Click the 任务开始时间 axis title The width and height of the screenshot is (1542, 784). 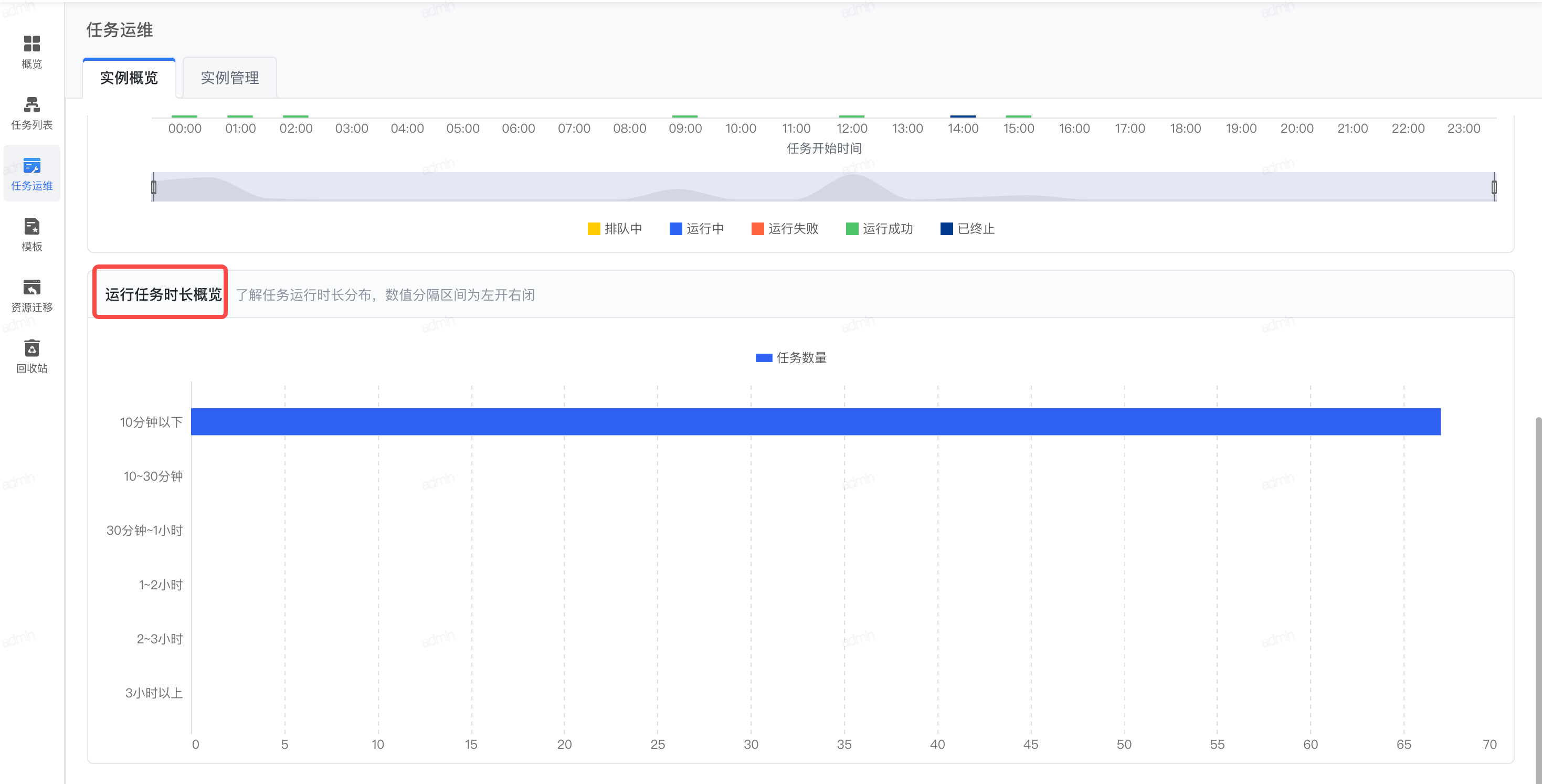(x=825, y=149)
